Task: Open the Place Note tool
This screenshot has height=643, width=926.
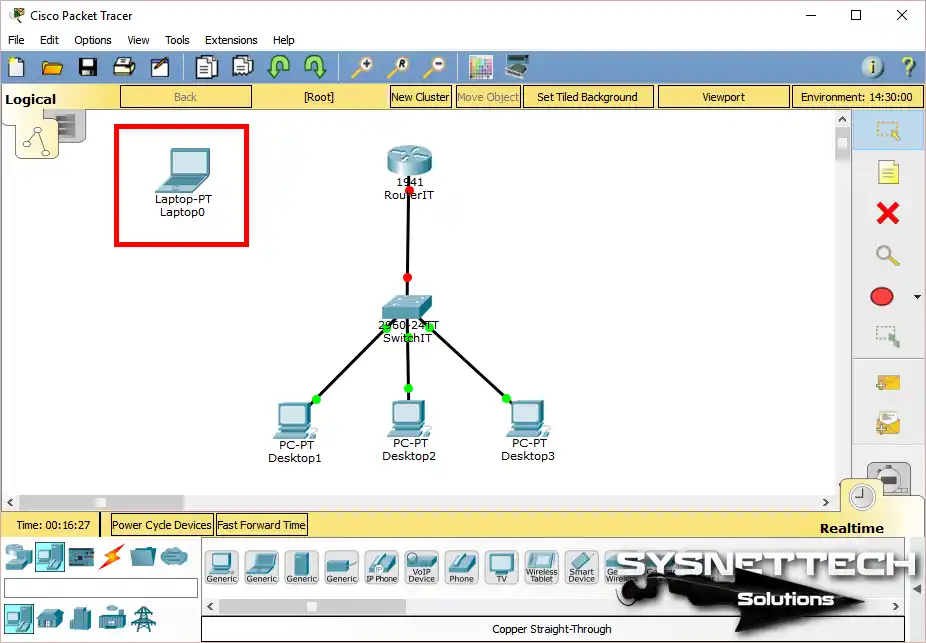Action: (886, 171)
